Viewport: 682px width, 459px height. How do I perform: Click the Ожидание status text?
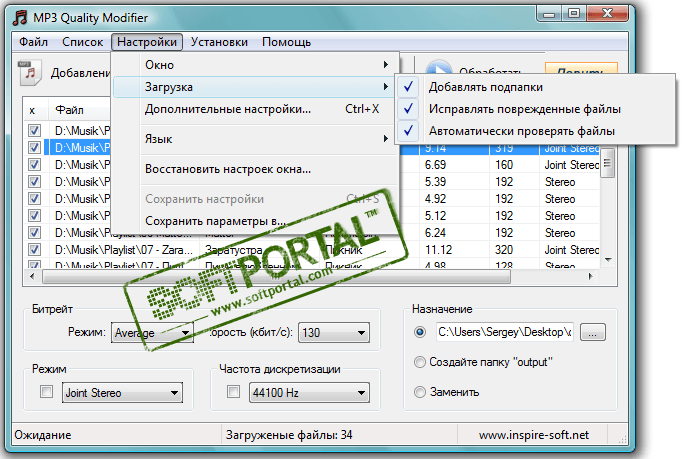click(43, 435)
